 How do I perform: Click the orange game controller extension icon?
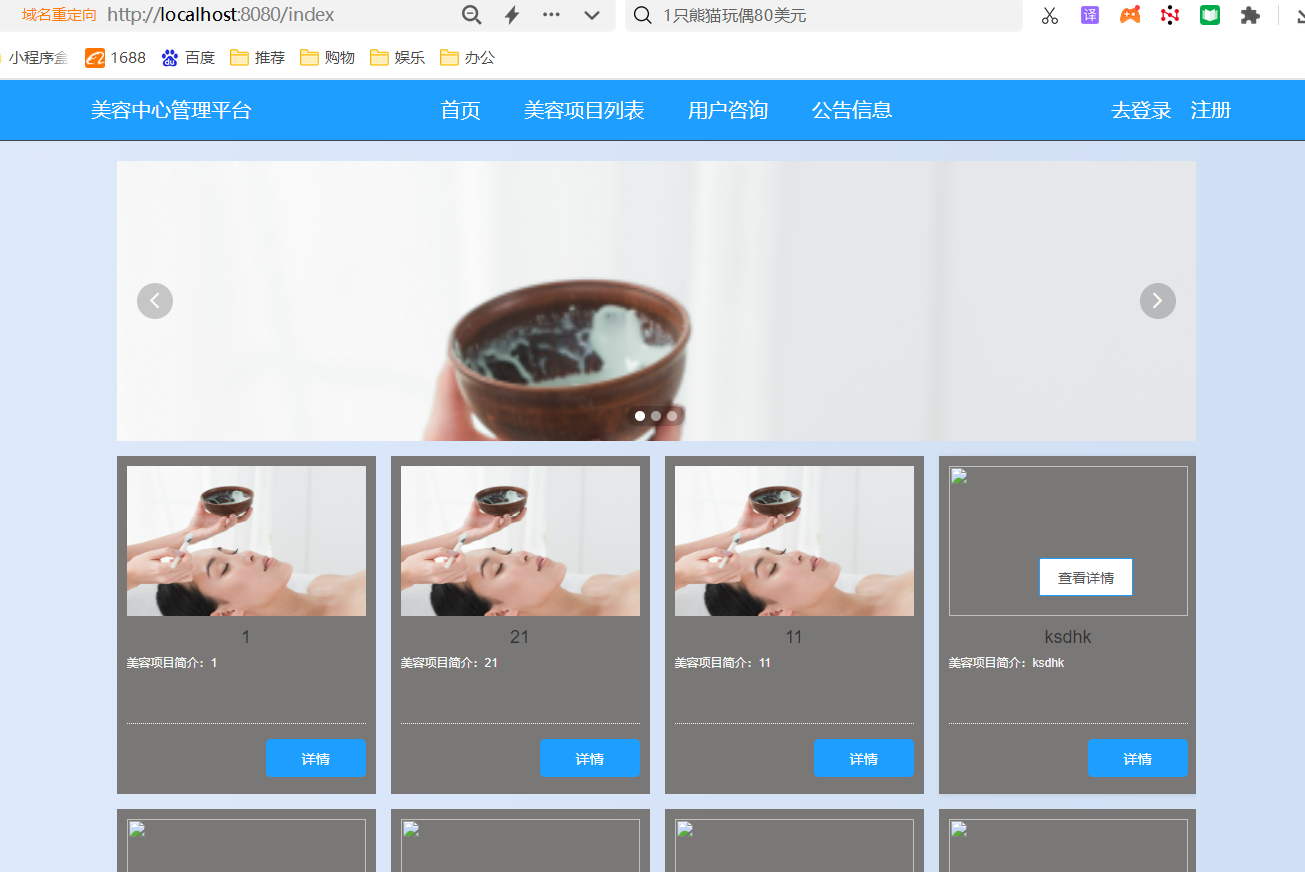coord(1130,15)
